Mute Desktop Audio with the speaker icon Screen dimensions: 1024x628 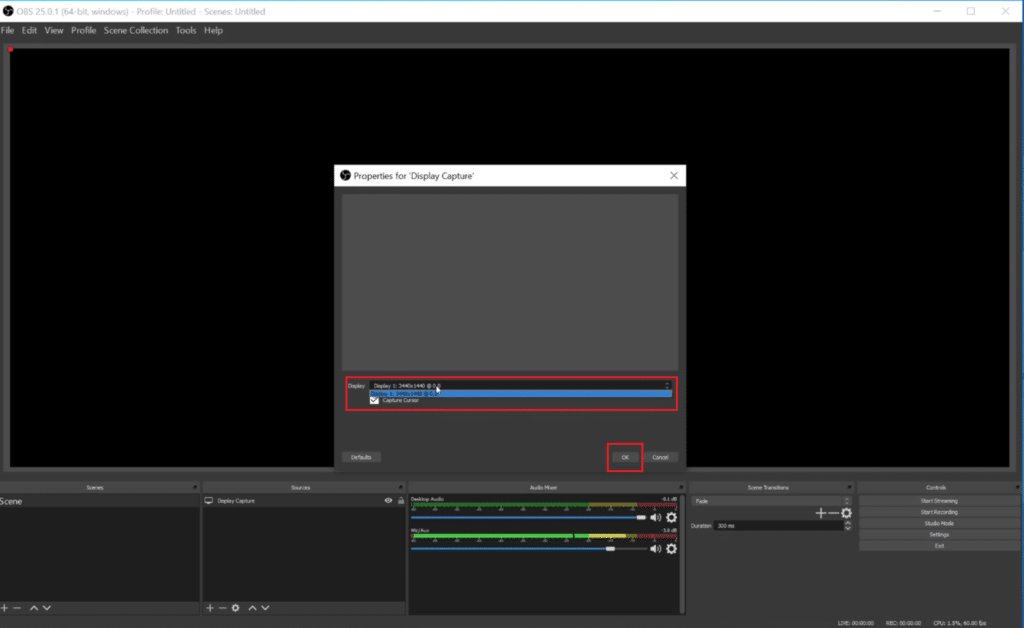(655, 516)
